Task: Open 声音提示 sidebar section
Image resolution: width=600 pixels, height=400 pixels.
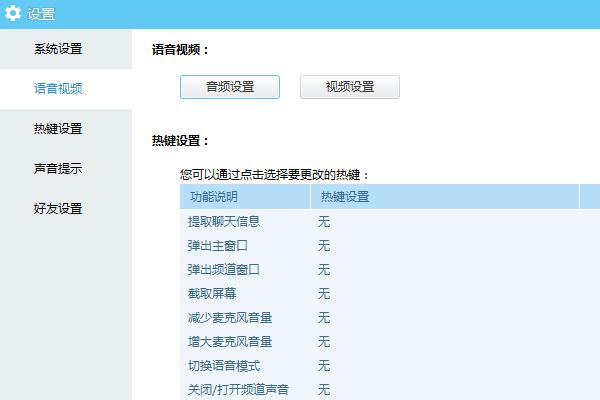Action: (66, 168)
